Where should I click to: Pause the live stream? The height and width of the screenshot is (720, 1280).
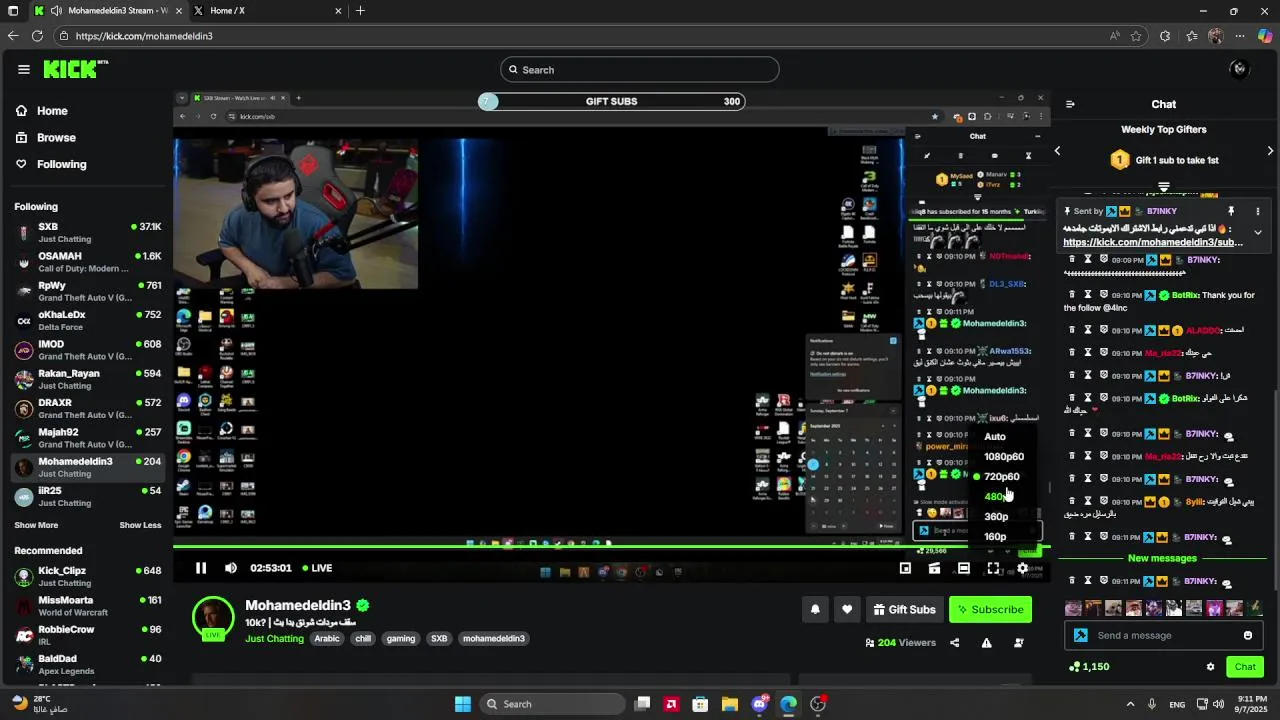pyautogui.click(x=201, y=568)
